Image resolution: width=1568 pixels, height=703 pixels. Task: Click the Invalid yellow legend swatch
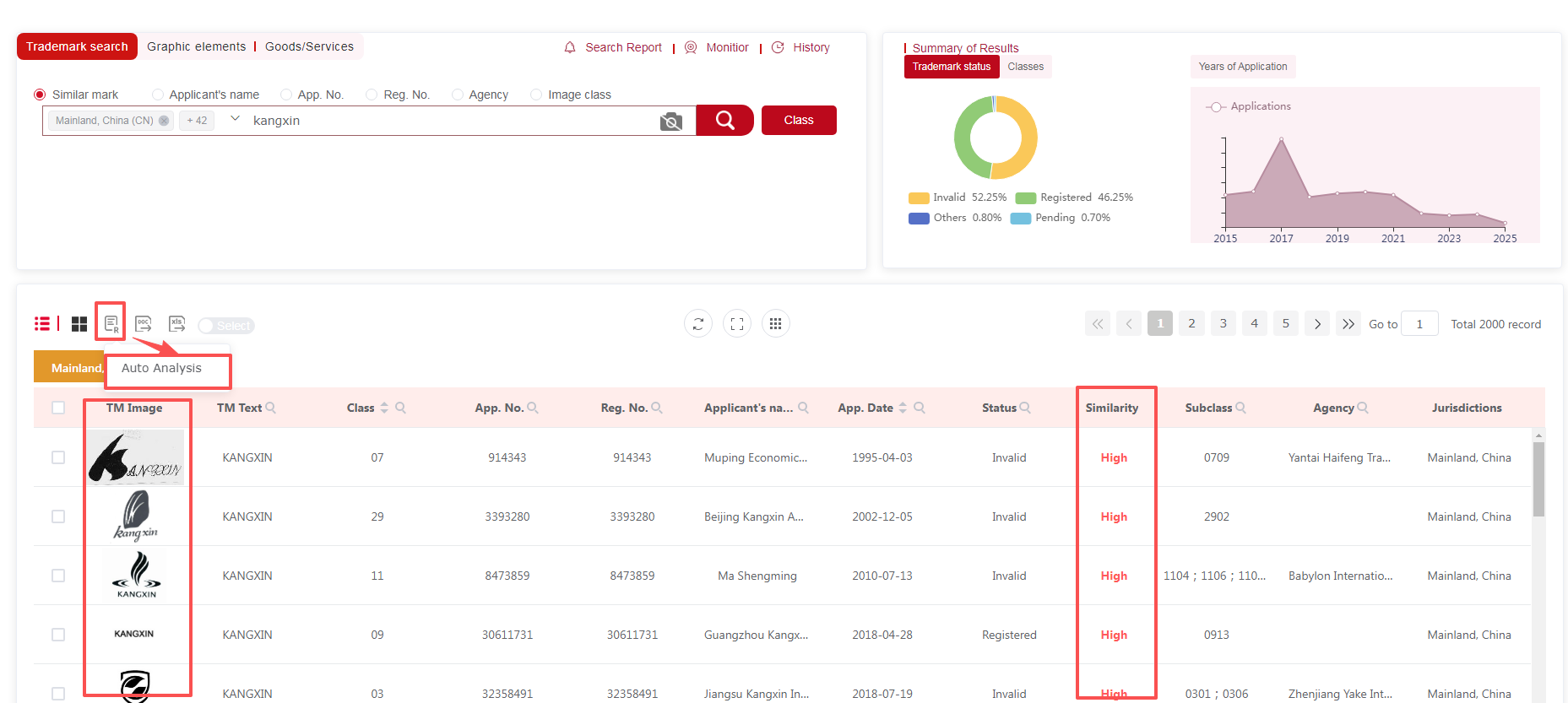919,198
